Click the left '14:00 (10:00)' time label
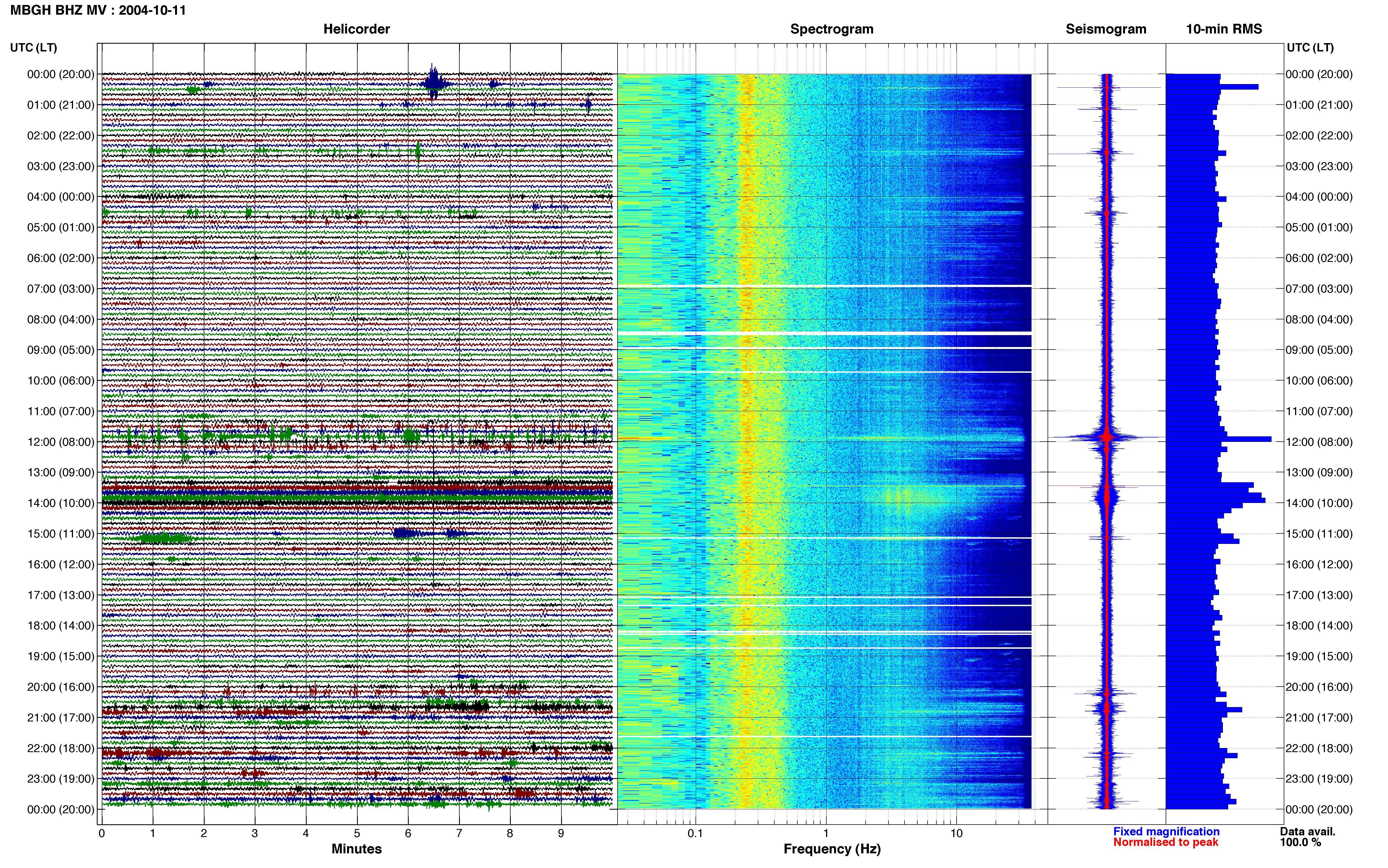The width and height of the screenshot is (1388, 868). [61, 503]
